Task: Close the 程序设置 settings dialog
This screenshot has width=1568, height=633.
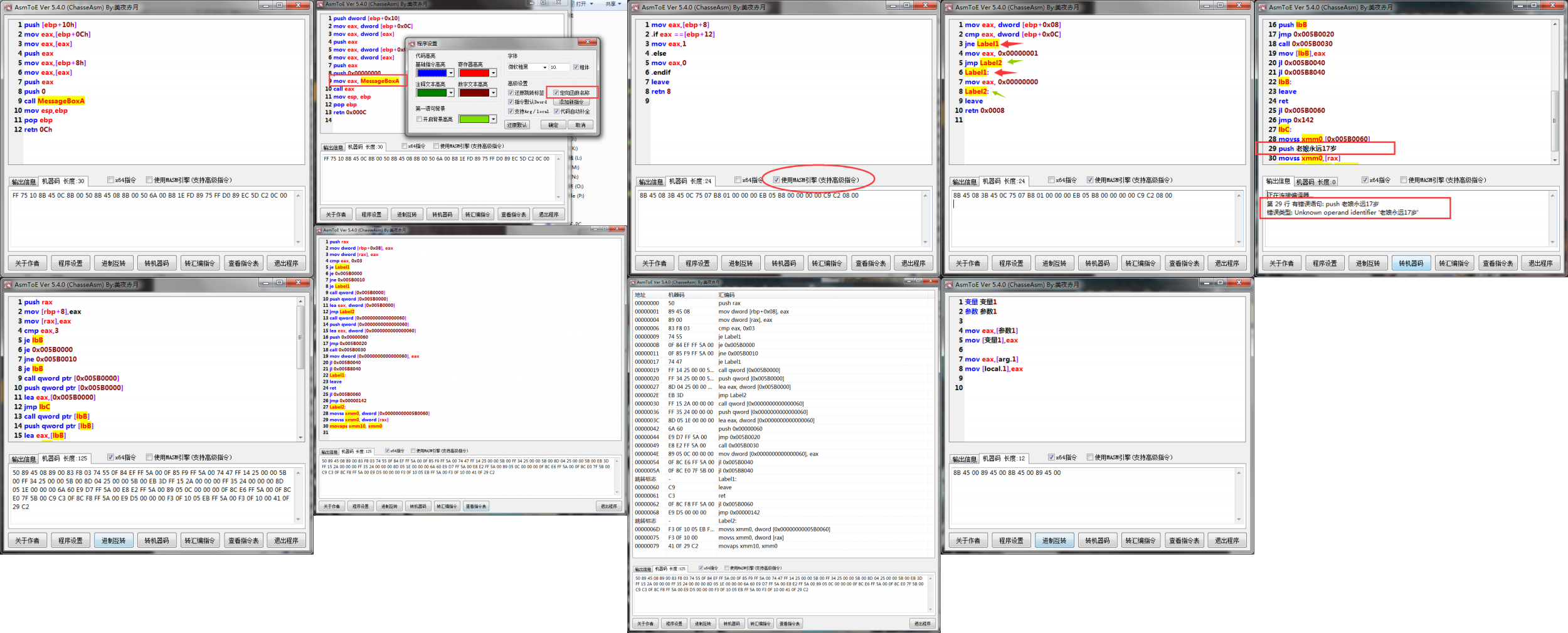Action: [x=587, y=43]
